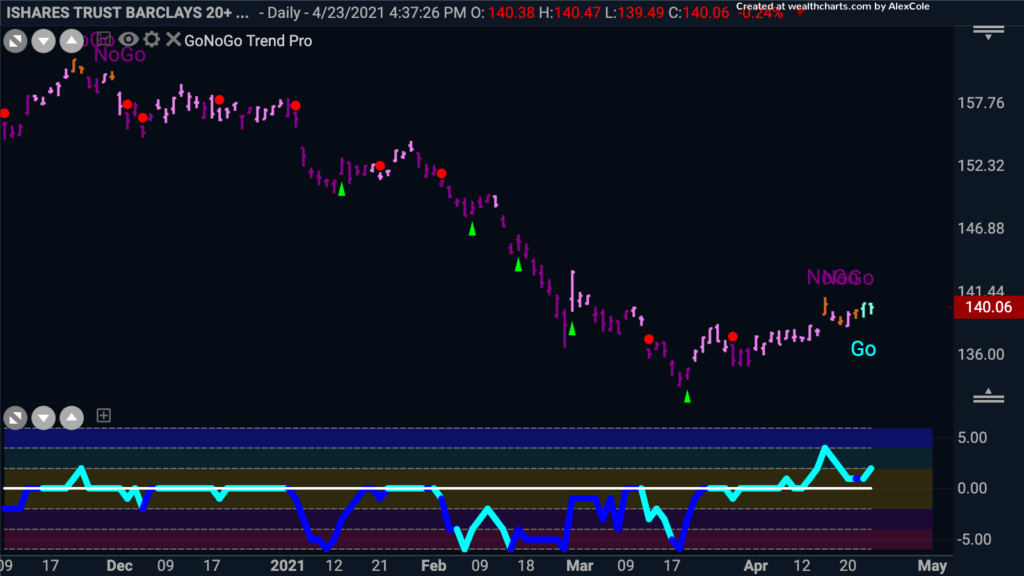Select the GoNoGo Trend Pro indicator label
Image resolution: width=1024 pixels, height=576 pixels.
(248, 40)
